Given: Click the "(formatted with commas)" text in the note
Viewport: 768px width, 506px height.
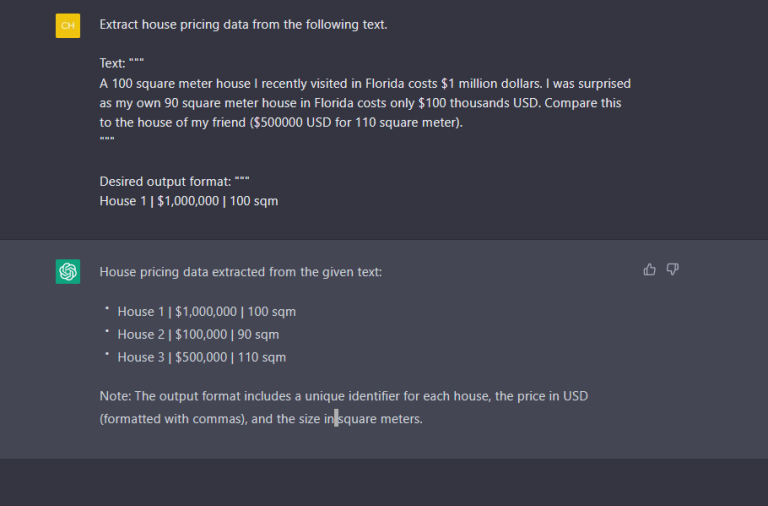Looking at the screenshot, I should click(x=172, y=419).
